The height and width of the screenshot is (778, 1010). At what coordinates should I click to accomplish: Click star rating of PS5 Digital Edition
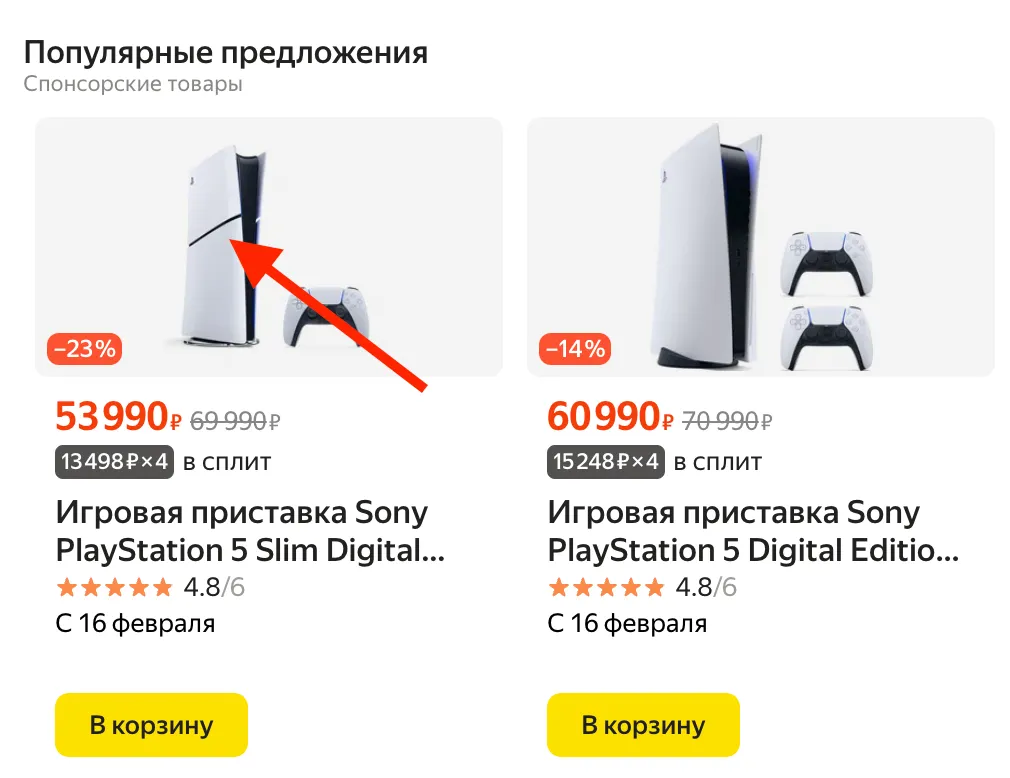coord(606,587)
